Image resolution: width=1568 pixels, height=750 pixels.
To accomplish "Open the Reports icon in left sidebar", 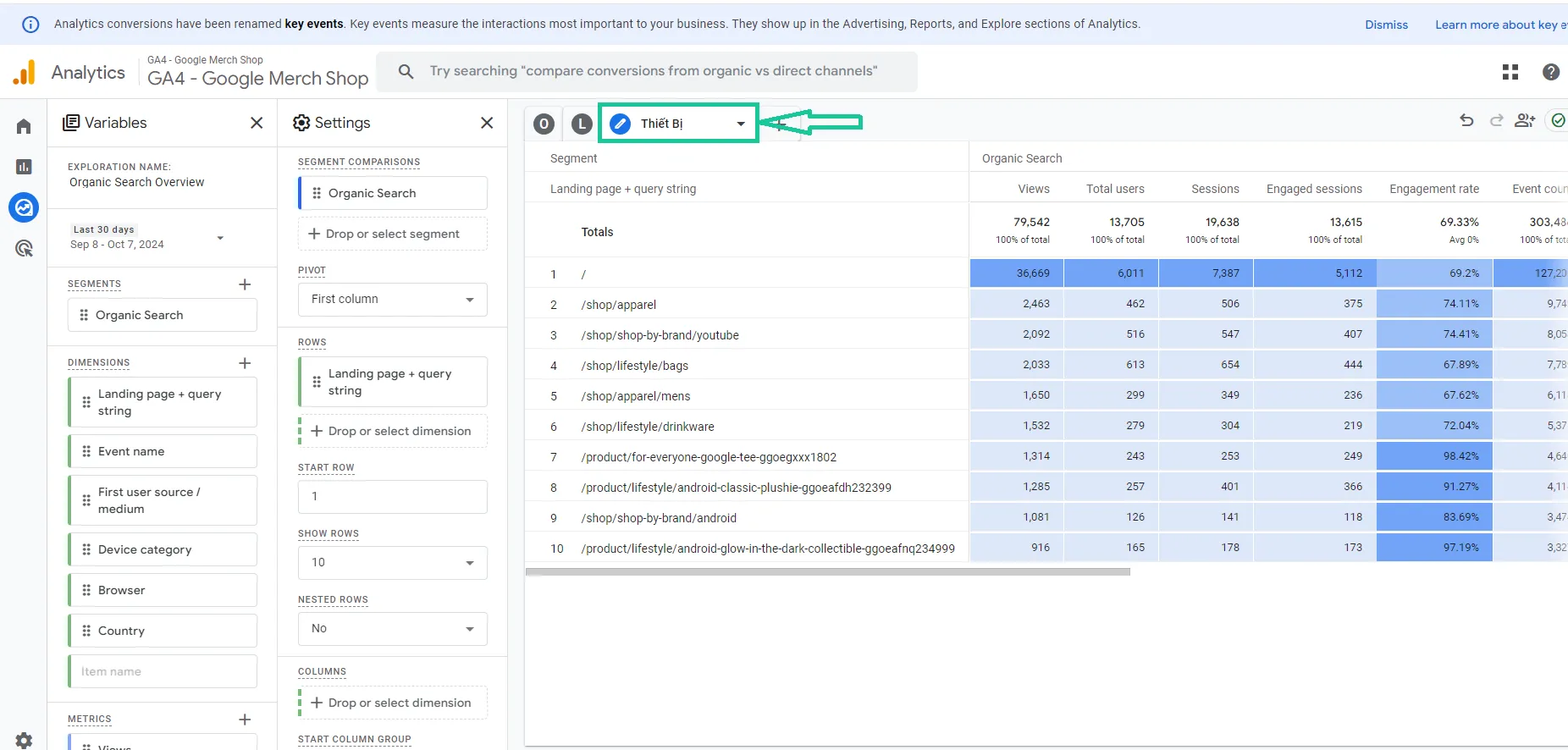I will [x=24, y=167].
